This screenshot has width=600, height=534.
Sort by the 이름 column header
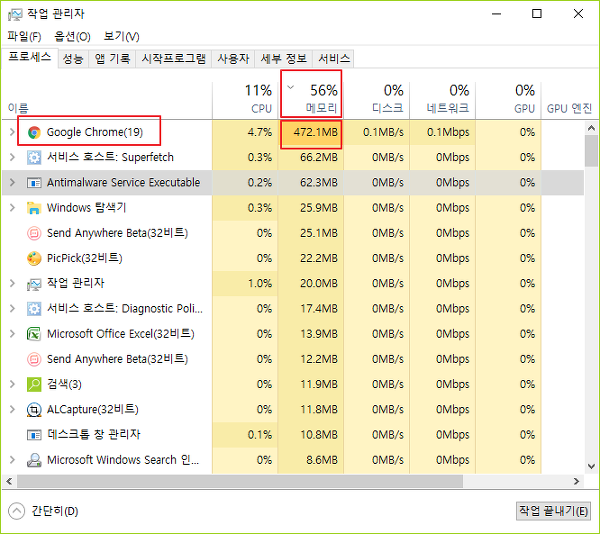click(x=107, y=99)
